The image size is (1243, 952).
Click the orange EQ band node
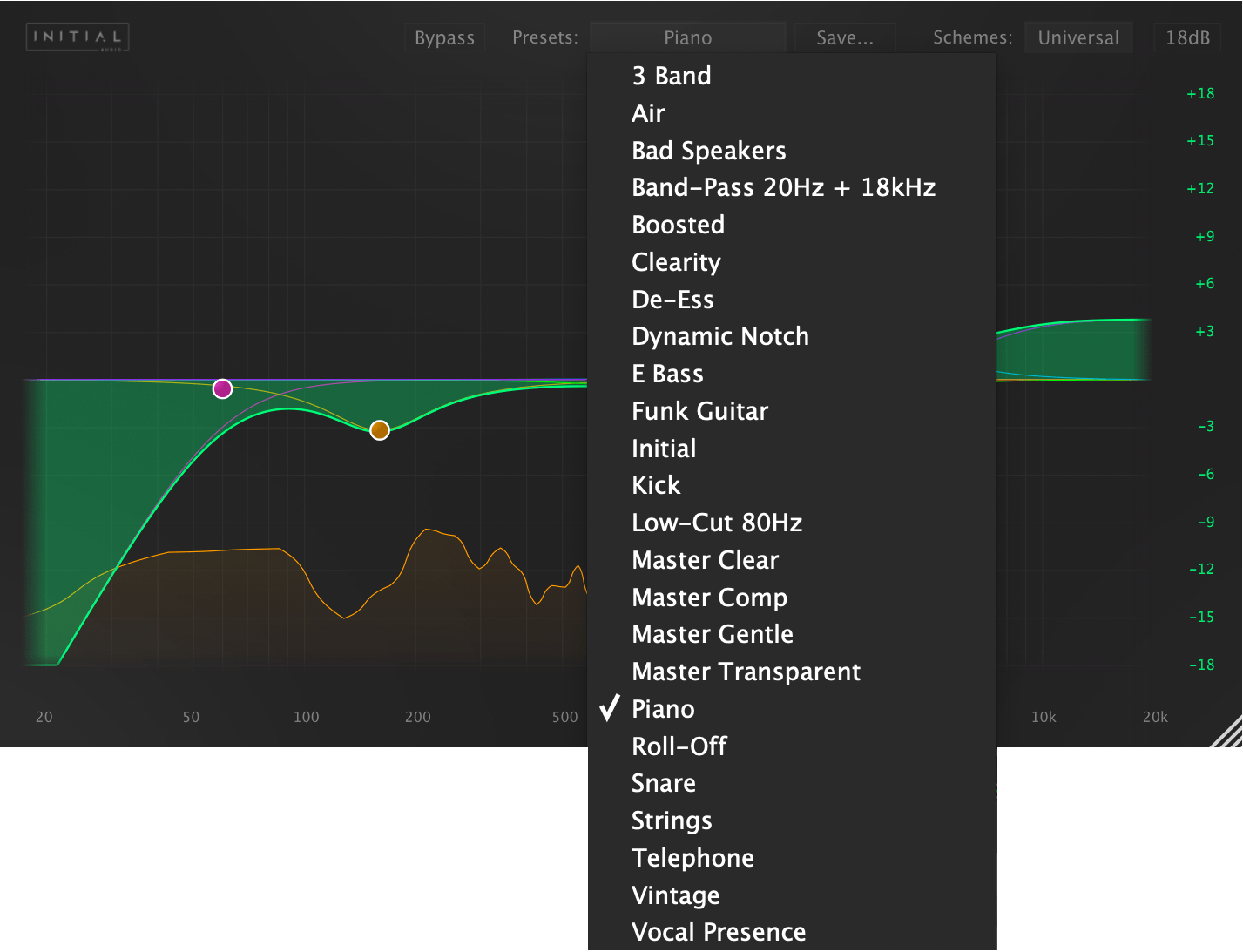tap(379, 429)
